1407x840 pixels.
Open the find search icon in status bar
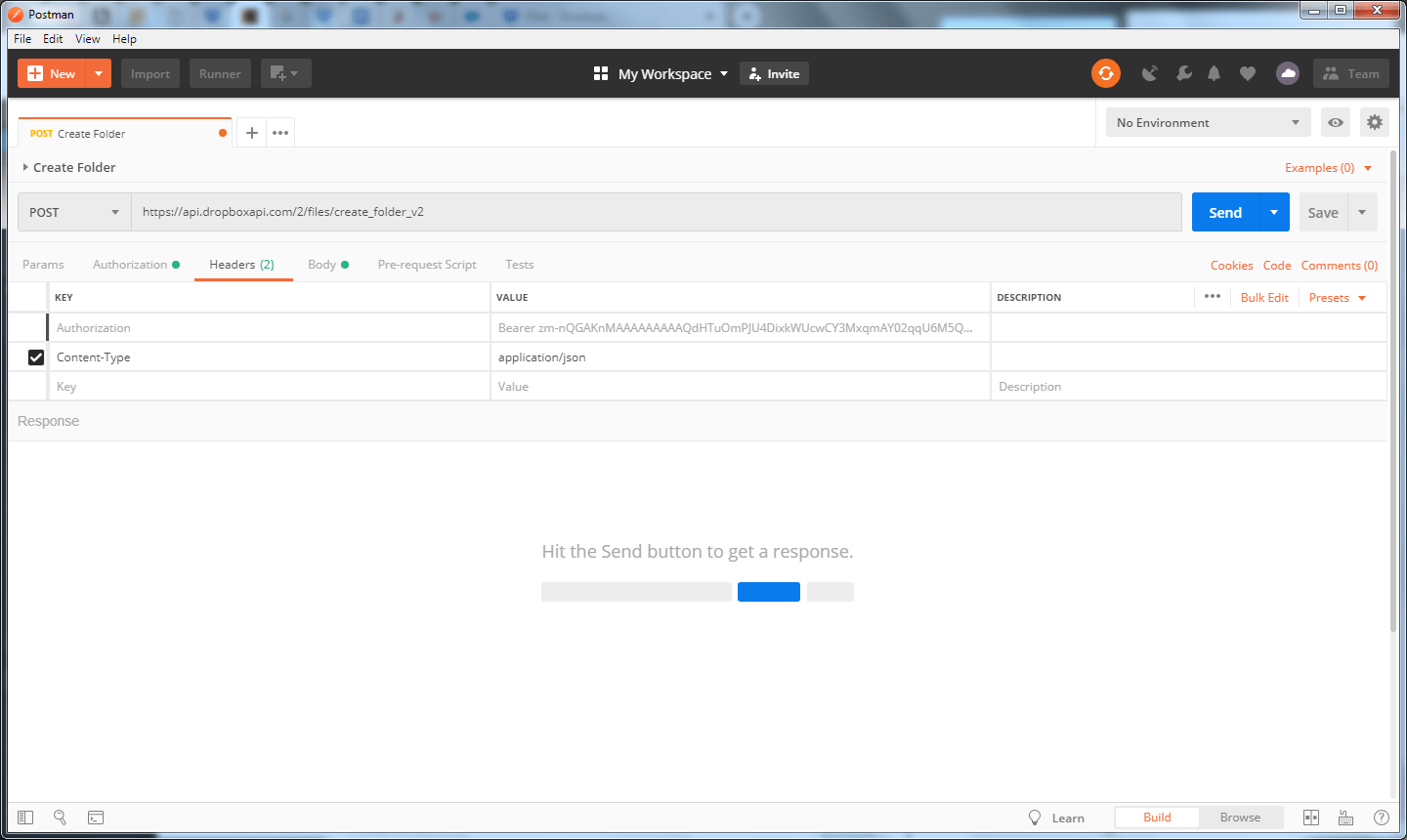(60, 818)
